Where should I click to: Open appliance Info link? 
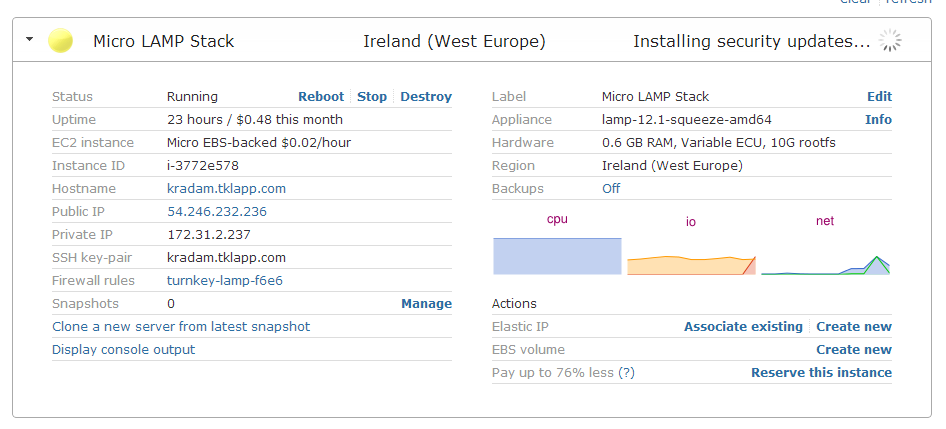pos(878,120)
